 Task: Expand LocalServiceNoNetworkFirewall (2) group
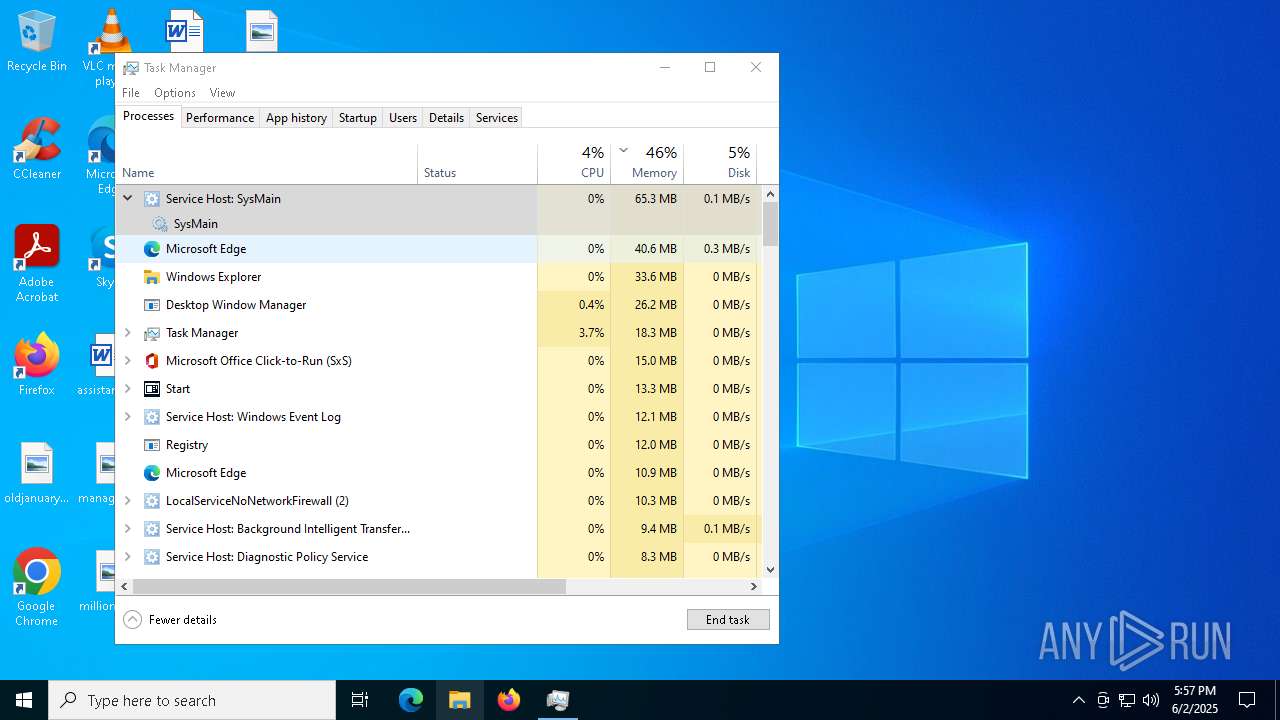(127, 501)
